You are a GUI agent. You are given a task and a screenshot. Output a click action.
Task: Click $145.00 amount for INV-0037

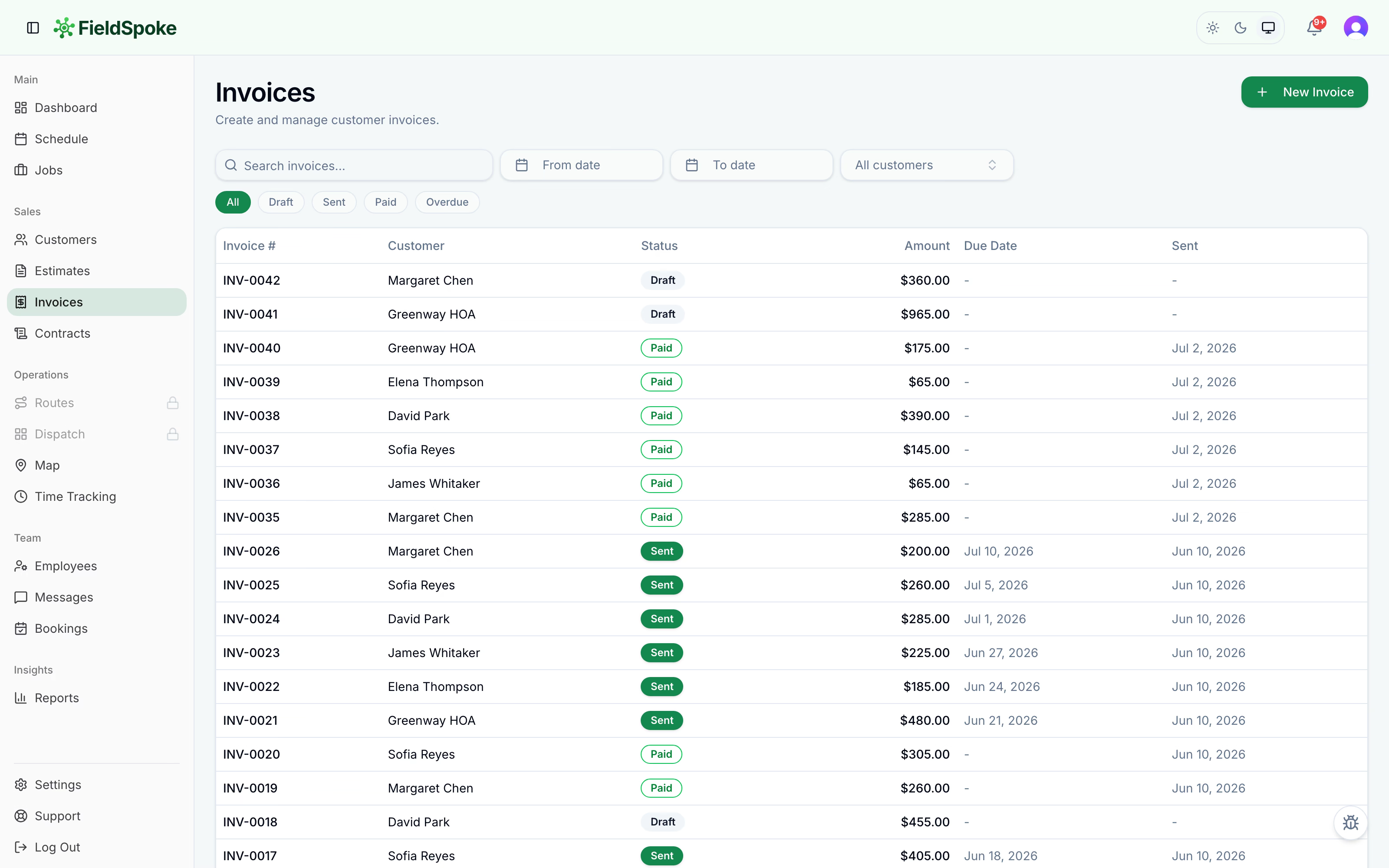tap(926, 450)
